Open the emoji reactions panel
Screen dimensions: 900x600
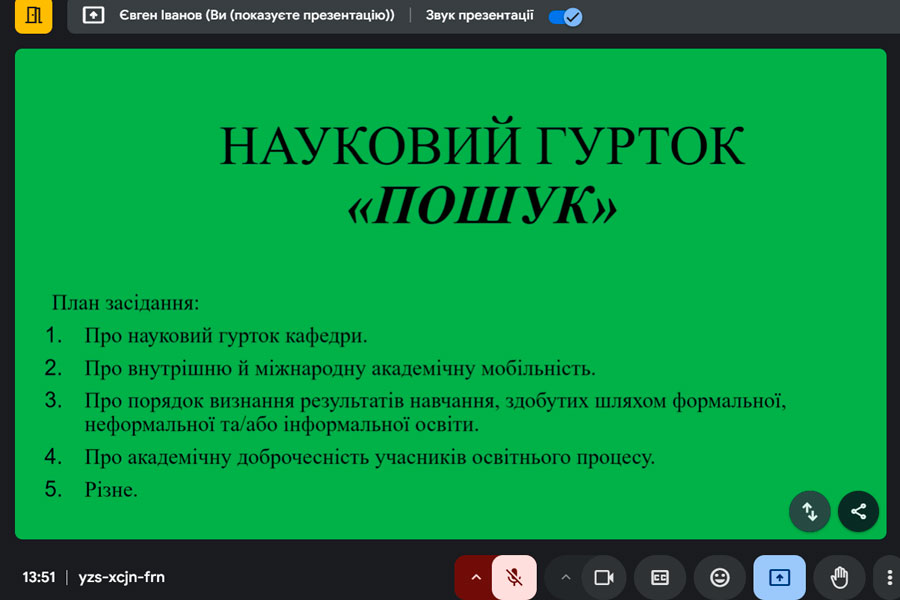[719, 577]
